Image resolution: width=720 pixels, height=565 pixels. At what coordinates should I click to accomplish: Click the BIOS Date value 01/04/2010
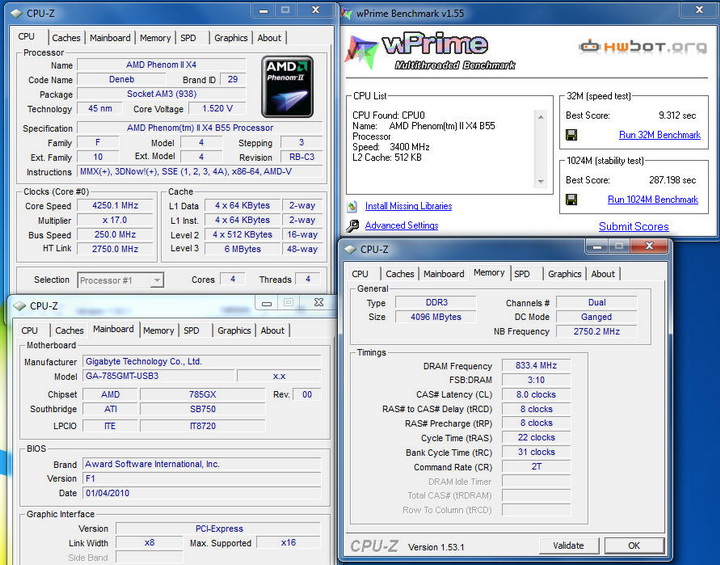coord(202,493)
